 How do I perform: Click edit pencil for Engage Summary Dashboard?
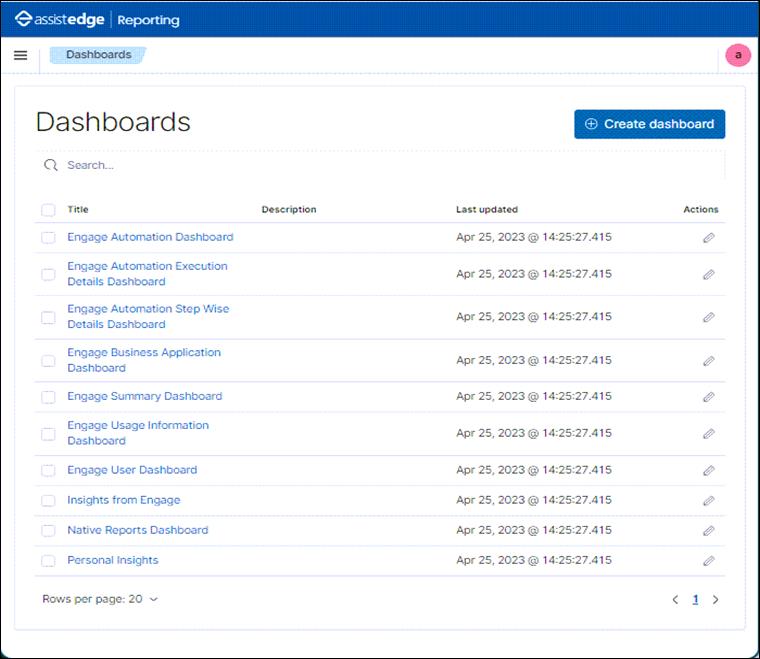(x=709, y=397)
